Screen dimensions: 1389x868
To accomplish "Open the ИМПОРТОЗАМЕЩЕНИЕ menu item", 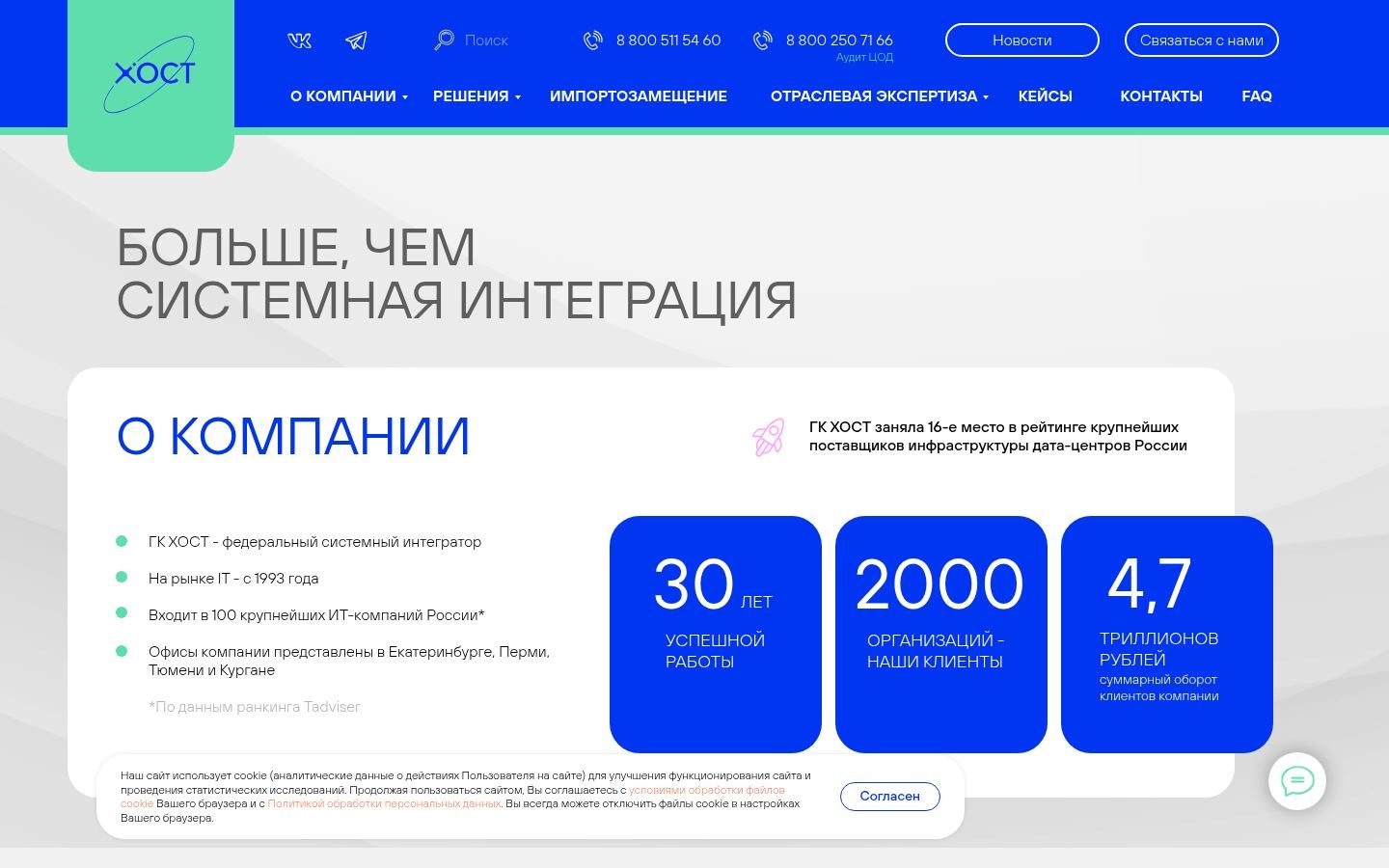I will [x=639, y=96].
